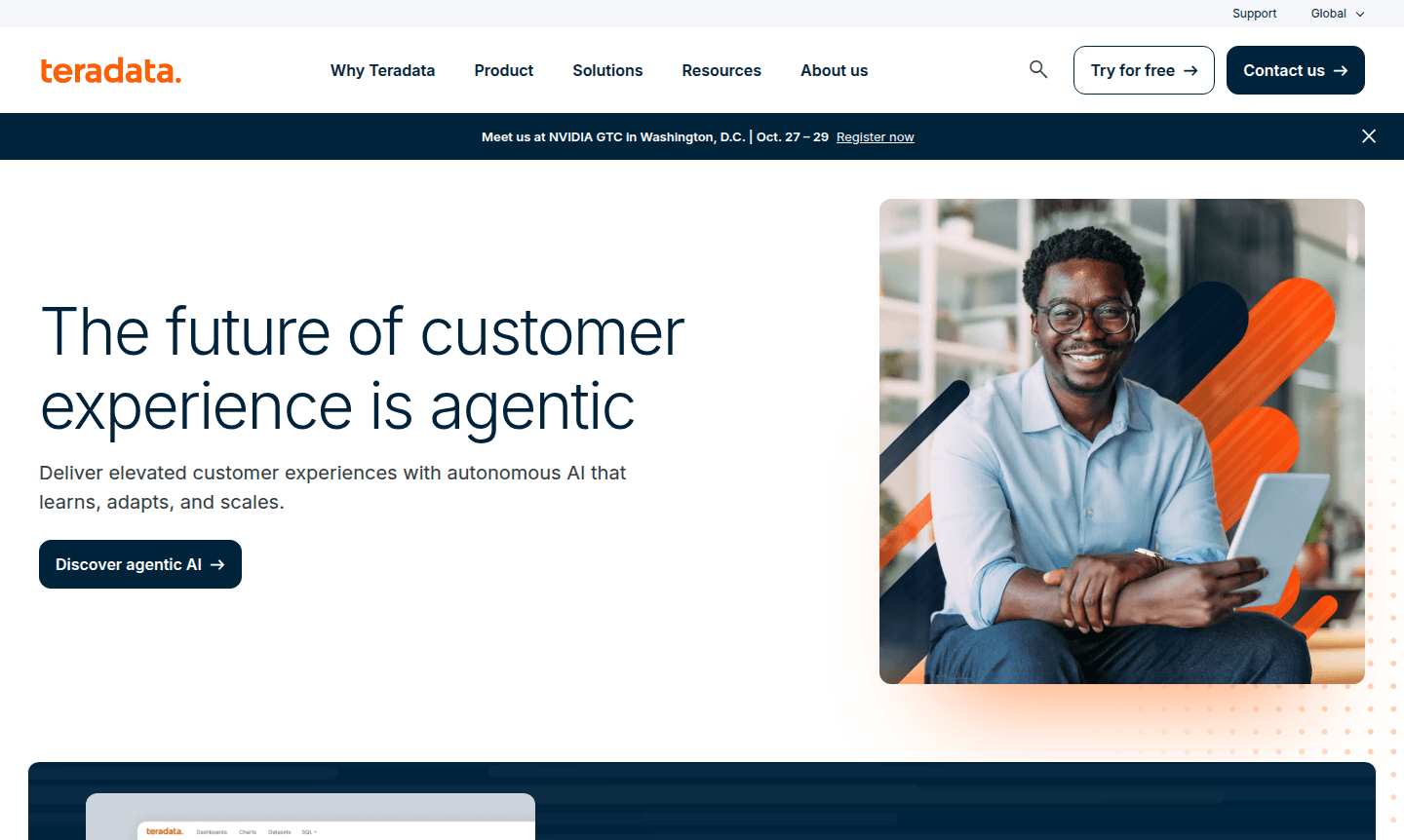Click the Register now link in the banner
Viewport: 1404px width, 840px height.
click(875, 136)
